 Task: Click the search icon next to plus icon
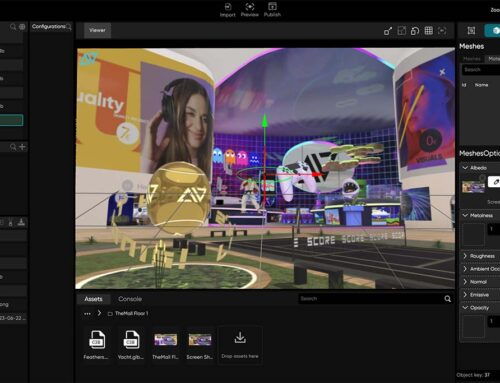coord(13,147)
